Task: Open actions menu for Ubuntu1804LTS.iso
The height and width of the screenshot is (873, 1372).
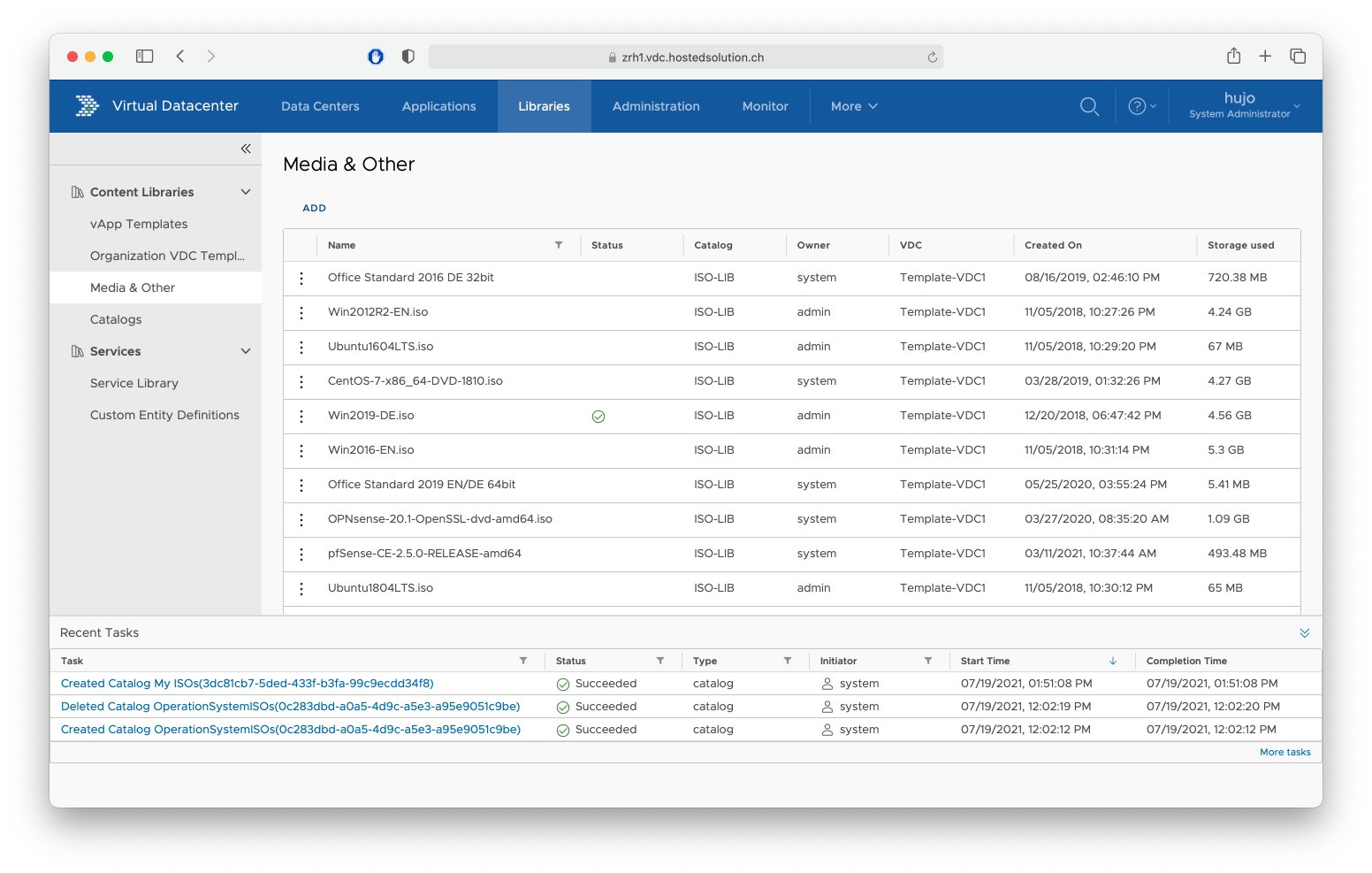Action: coord(301,588)
